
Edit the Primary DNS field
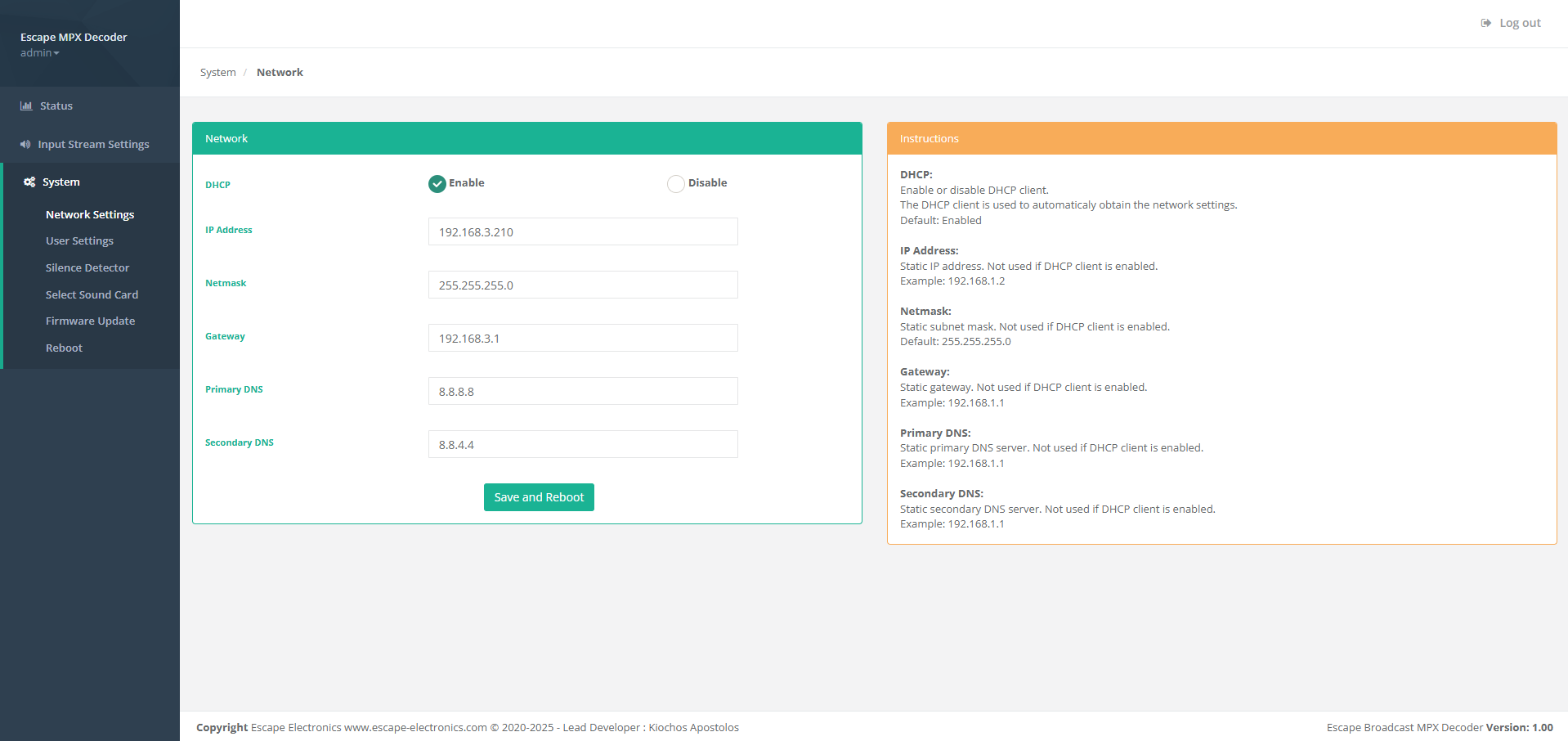coord(583,392)
